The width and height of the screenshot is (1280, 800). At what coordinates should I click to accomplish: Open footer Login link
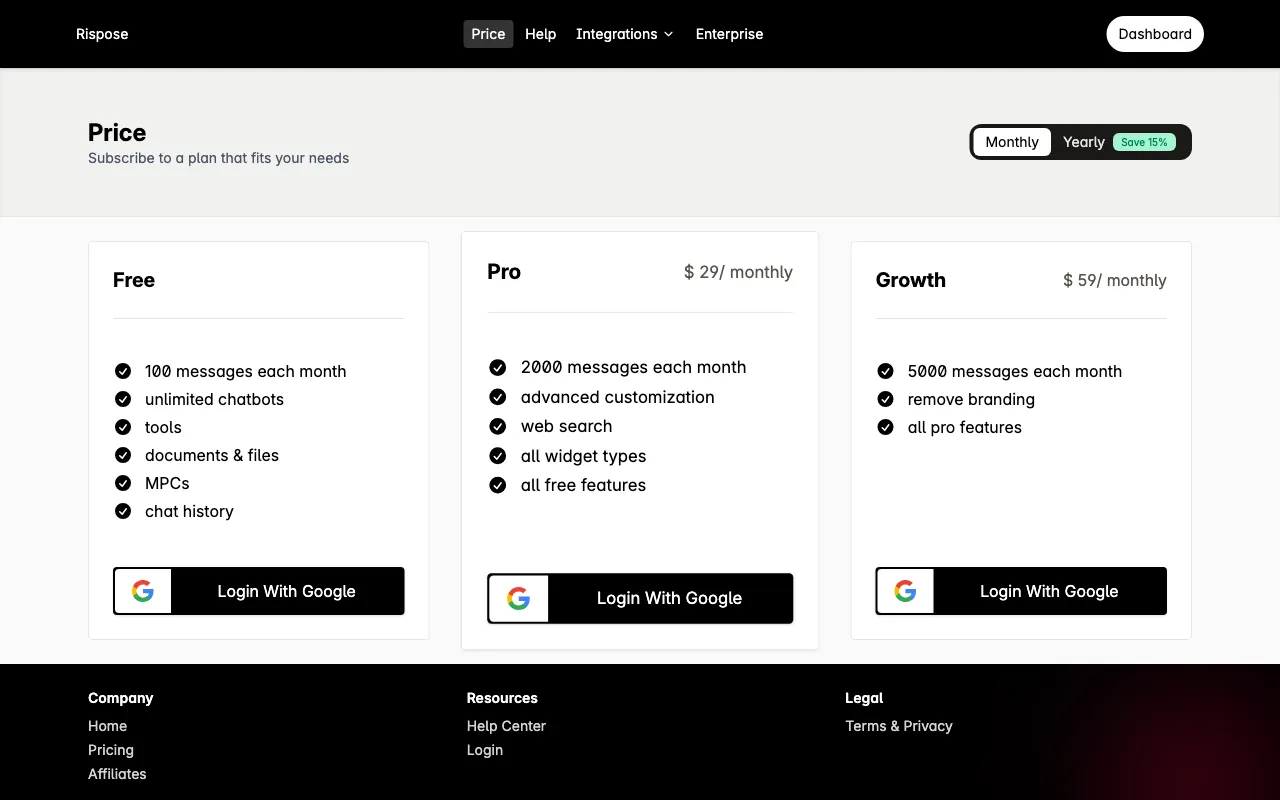point(485,750)
